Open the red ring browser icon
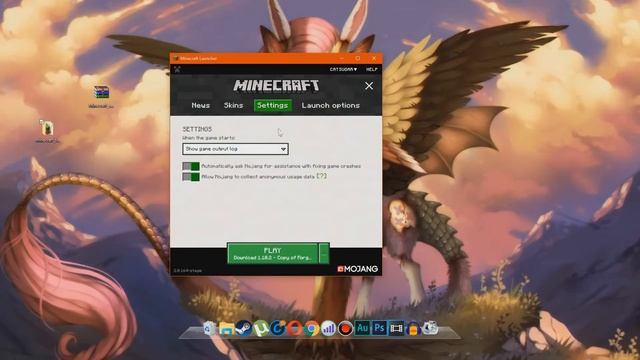The image size is (640, 360). pos(294,328)
